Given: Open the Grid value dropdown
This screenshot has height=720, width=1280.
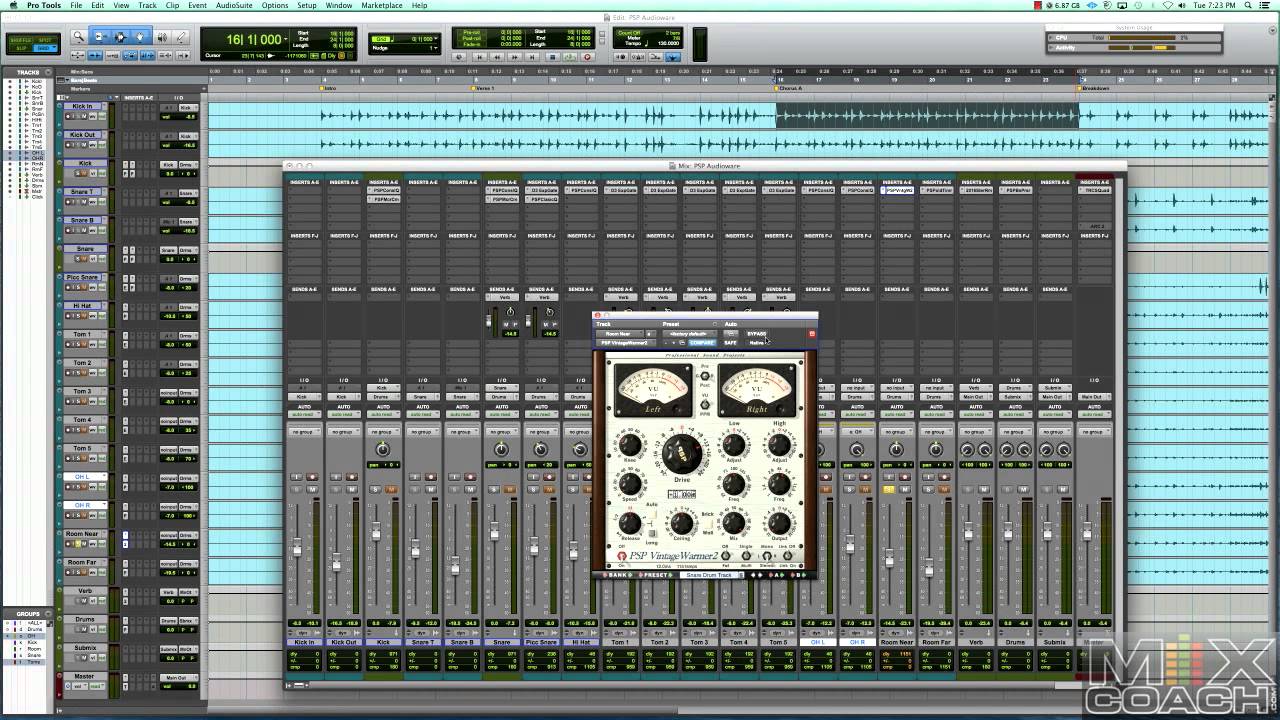Looking at the screenshot, I should pos(436,38).
